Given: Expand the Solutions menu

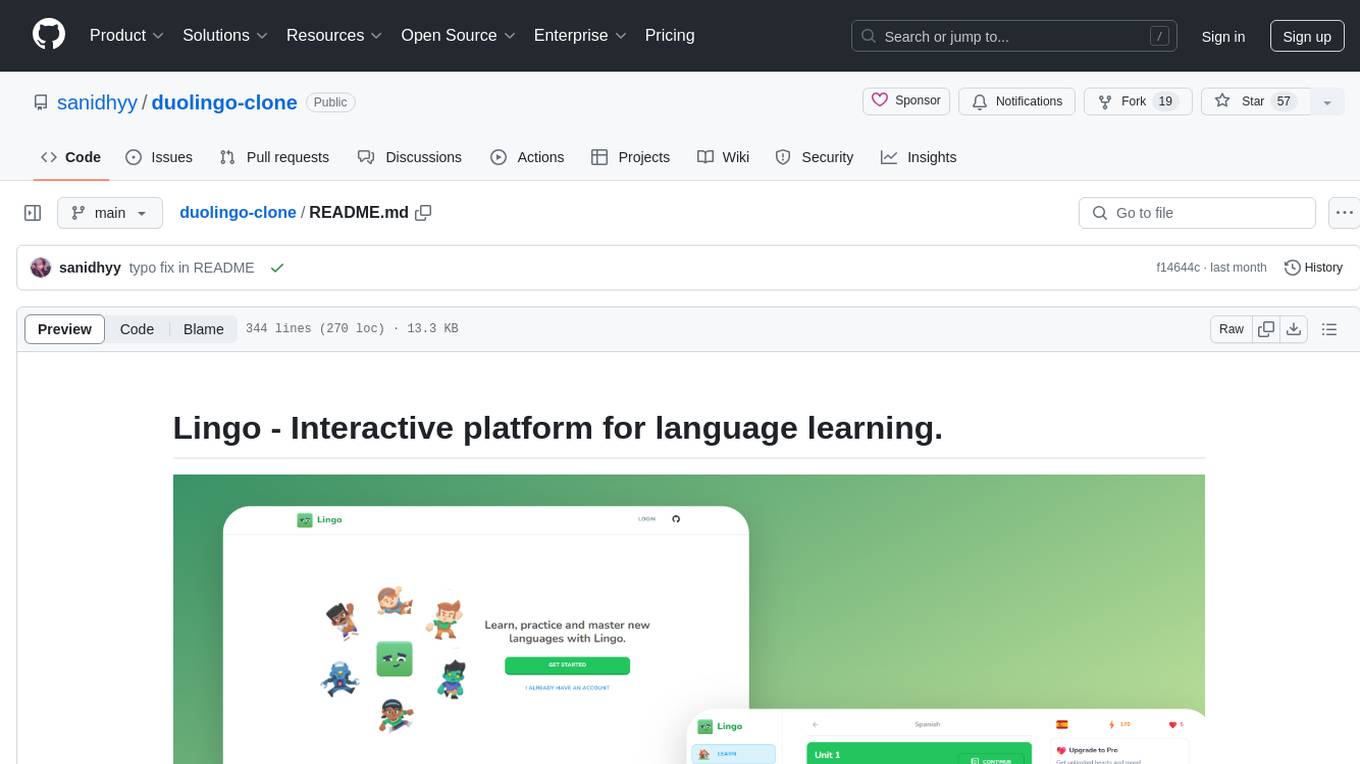Looking at the screenshot, I should pyautogui.click(x=225, y=35).
